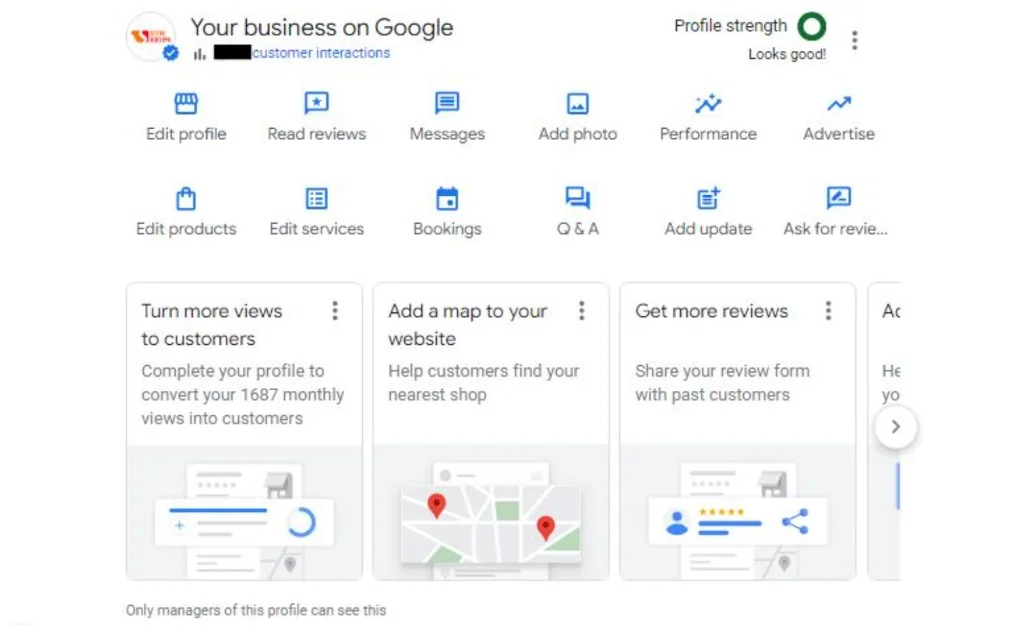Click the Profile strength green ring

pyautogui.click(x=812, y=26)
